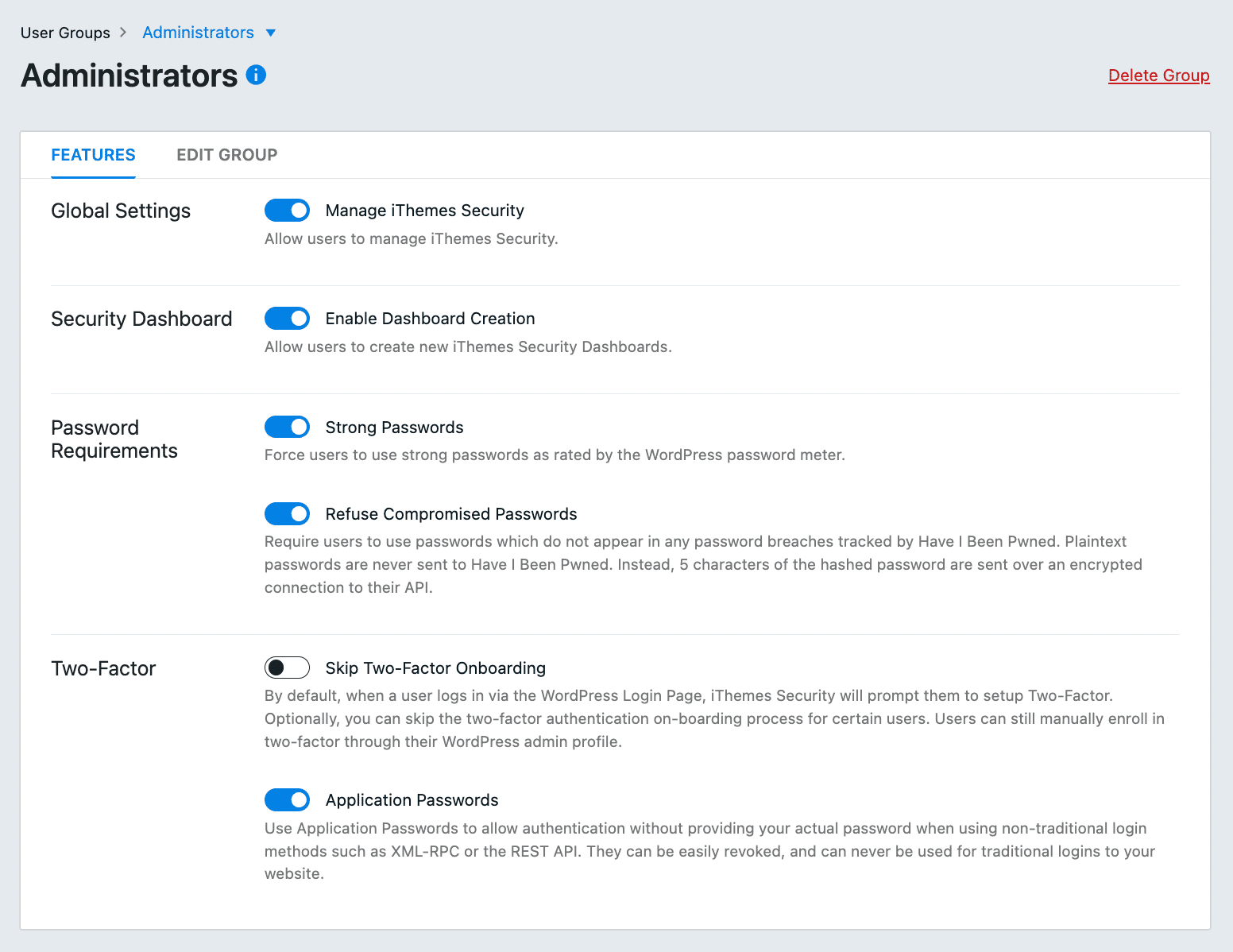Switch to the Features tab
Image resolution: width=1233 pixels, height=952 pixels.
point(93,155)
